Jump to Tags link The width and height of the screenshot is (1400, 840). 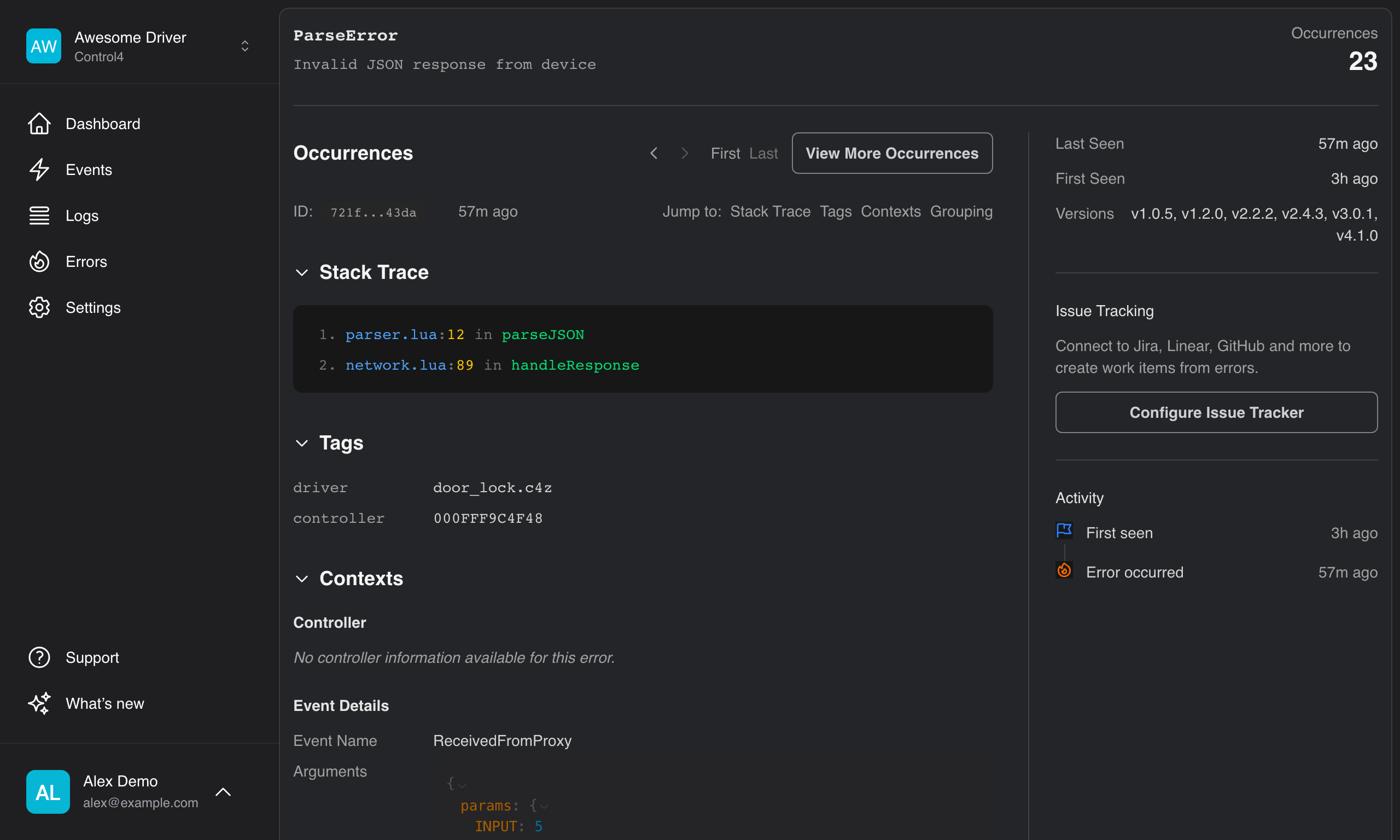pyautogui.click(x=835, y=211)
